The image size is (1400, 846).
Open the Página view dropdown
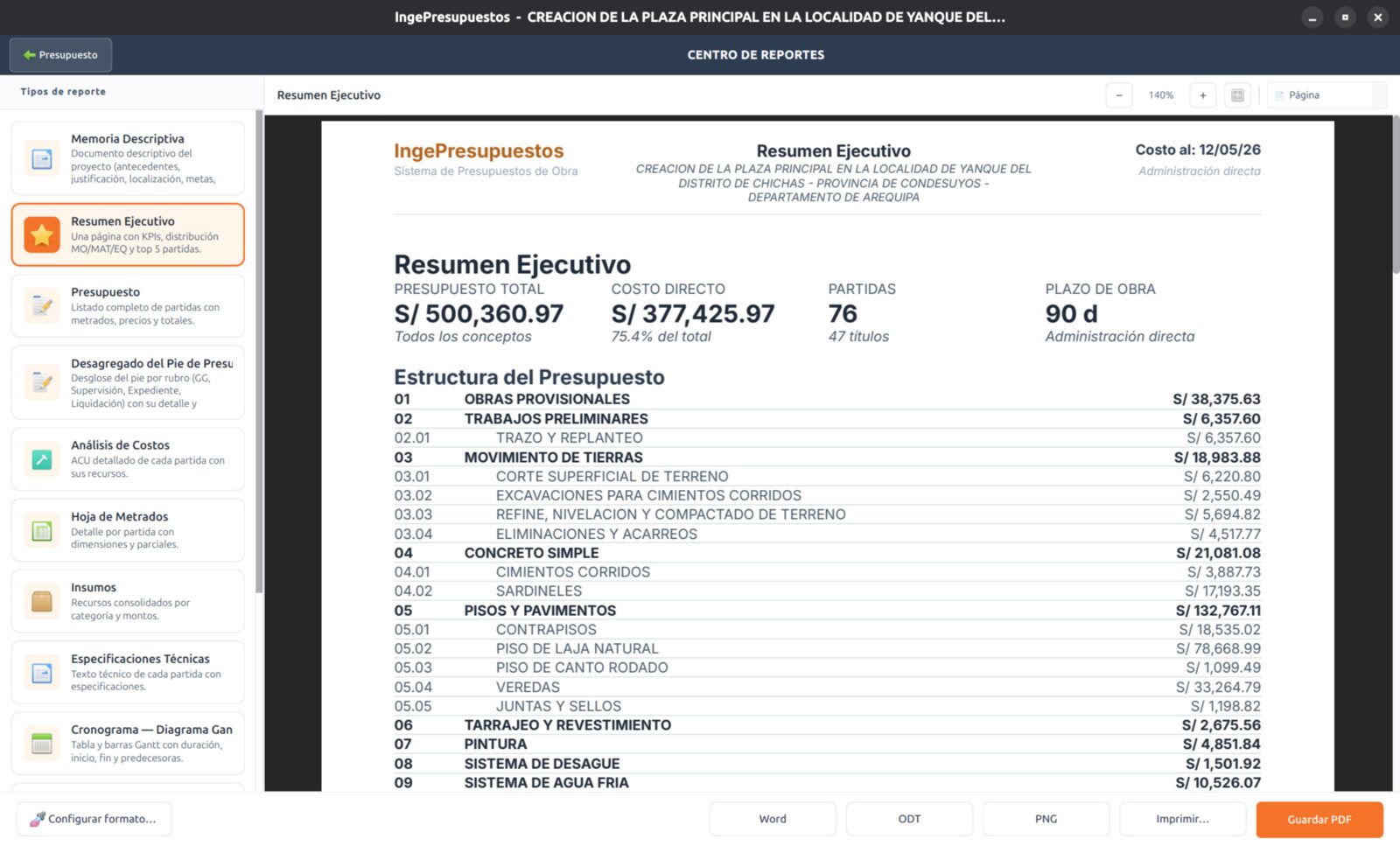pos(1327,95)
